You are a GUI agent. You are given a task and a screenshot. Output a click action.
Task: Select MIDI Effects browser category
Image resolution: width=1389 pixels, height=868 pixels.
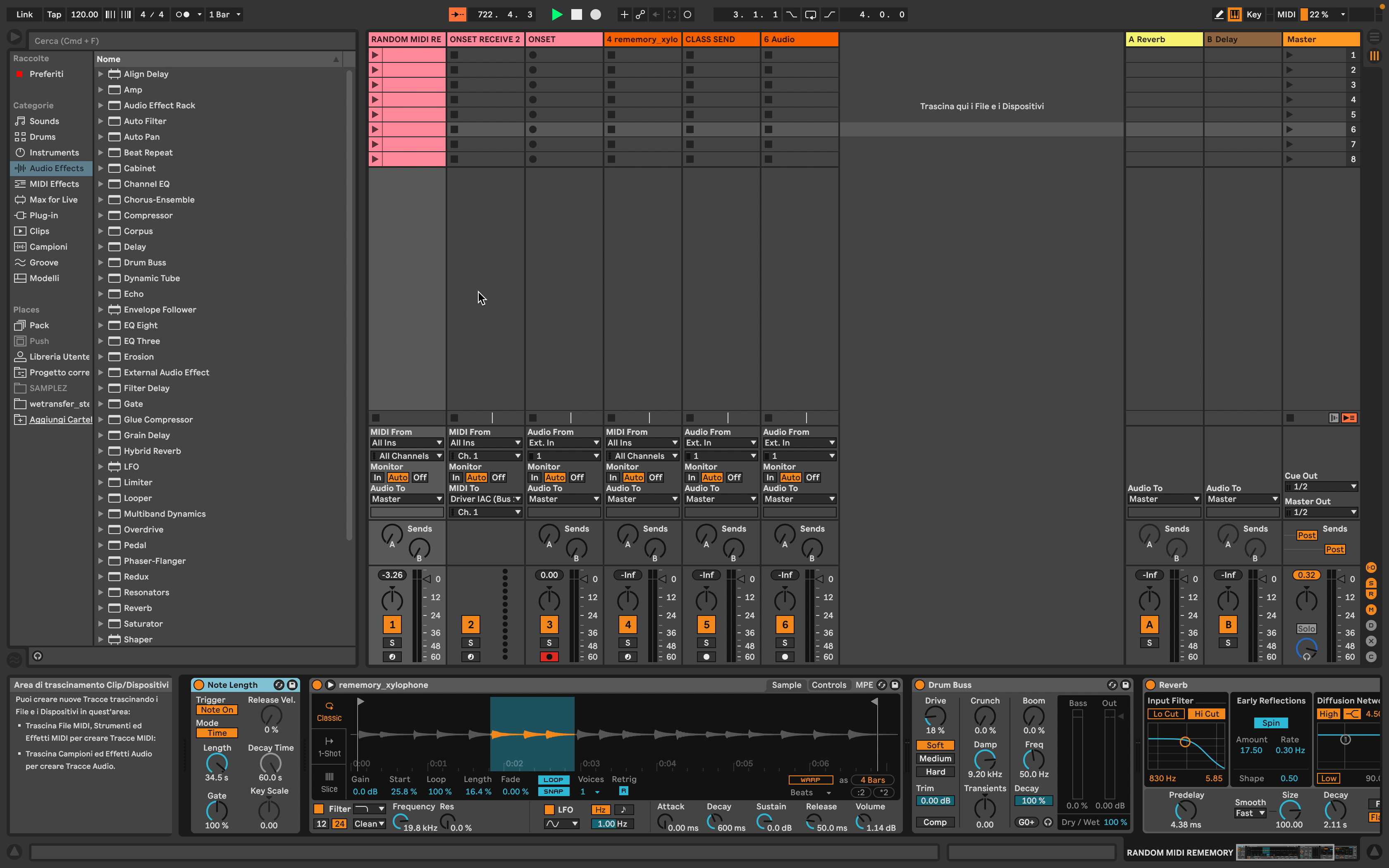click(54, 184)
